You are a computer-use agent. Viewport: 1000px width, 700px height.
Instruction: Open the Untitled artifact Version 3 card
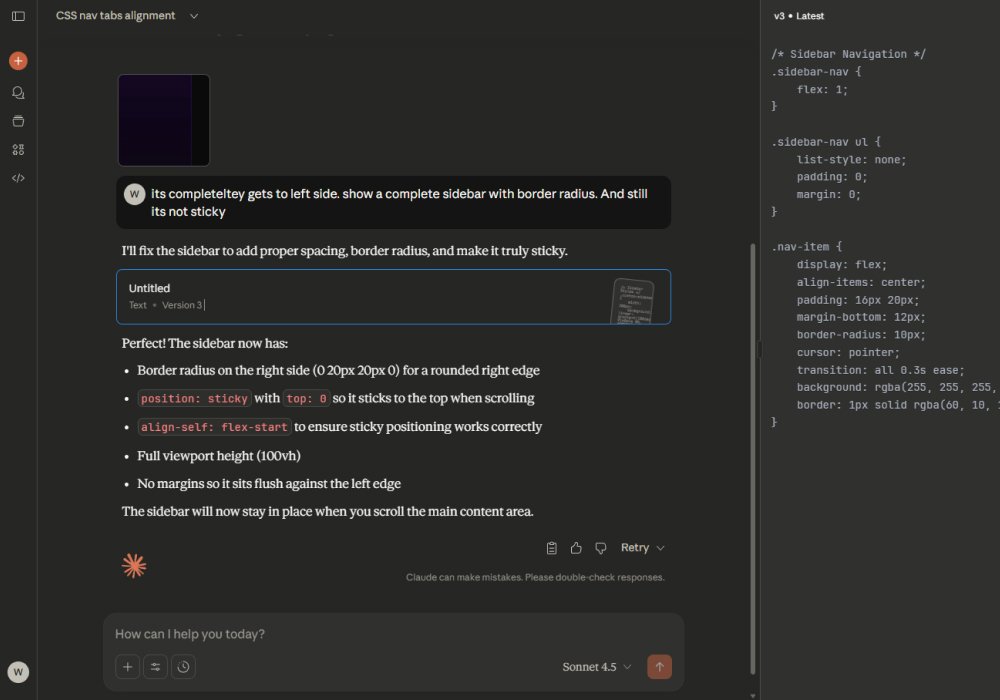tap(393, 297)
